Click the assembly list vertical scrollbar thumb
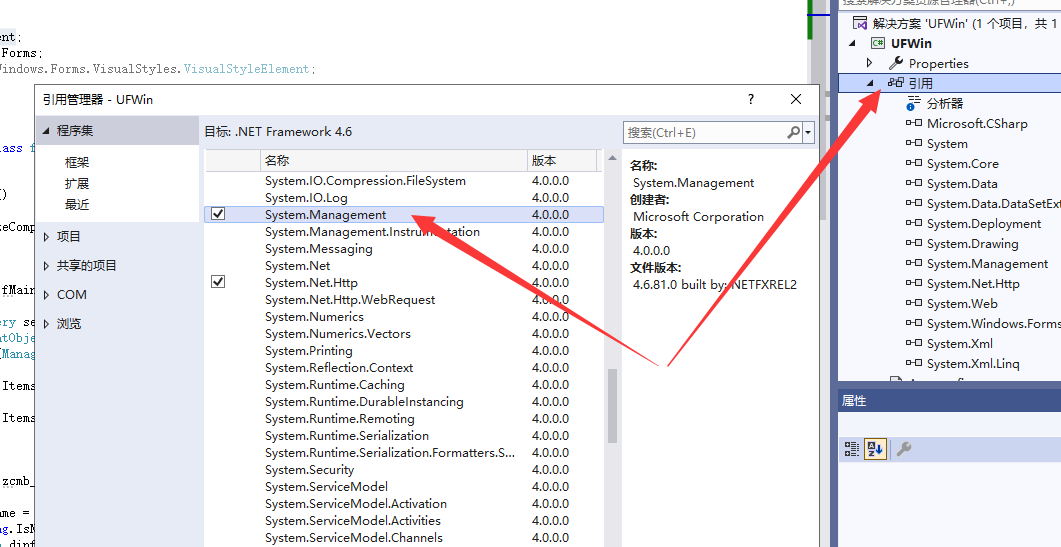1061x547 pixels. (x=612, y=405)
